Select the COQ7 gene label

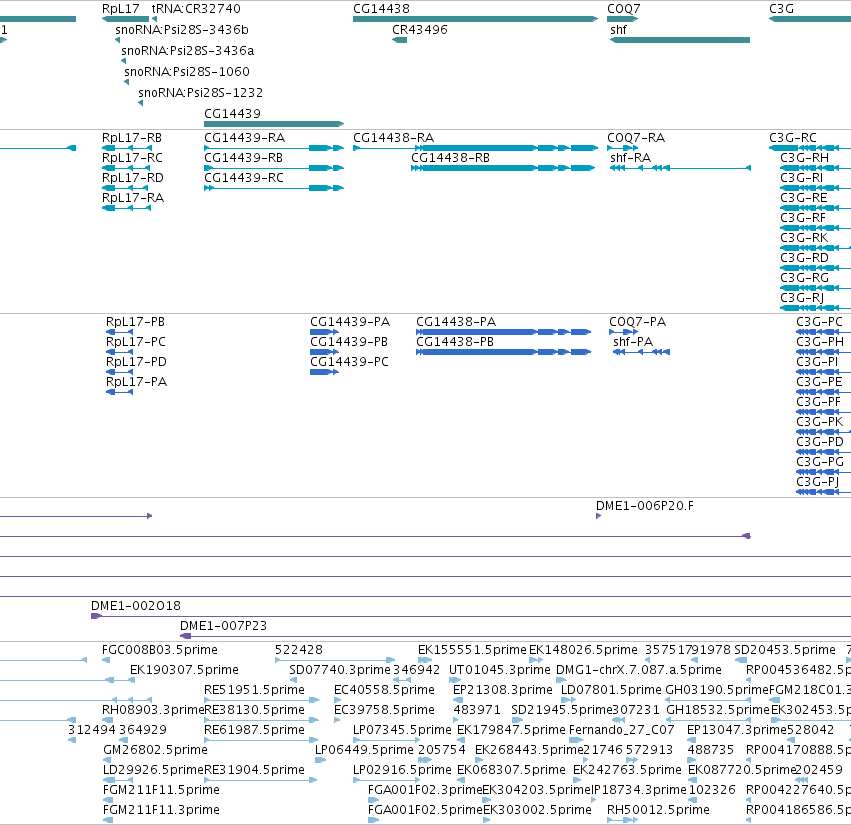[624, 9]
